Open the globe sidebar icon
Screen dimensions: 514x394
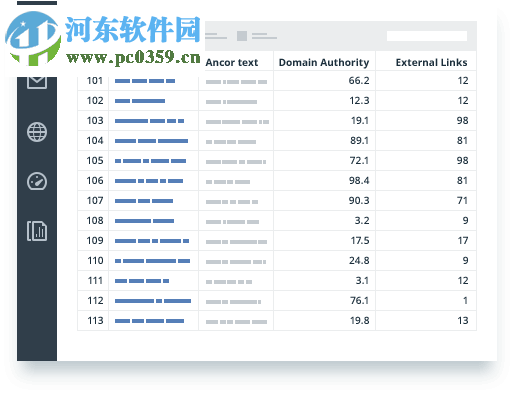pos(37,132)
